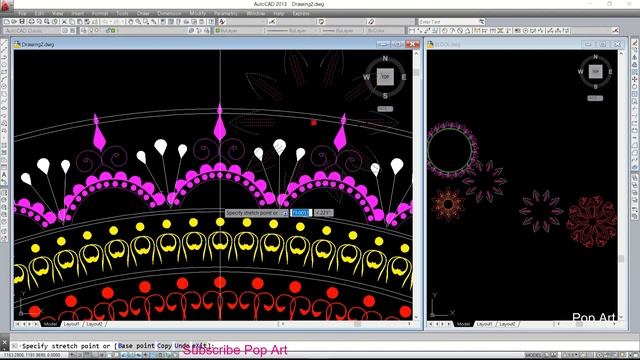Select the Move tool in Modify toolbar
Image resolution: width=640 pixels, height=360 pixels.
(x=635, y=80)
